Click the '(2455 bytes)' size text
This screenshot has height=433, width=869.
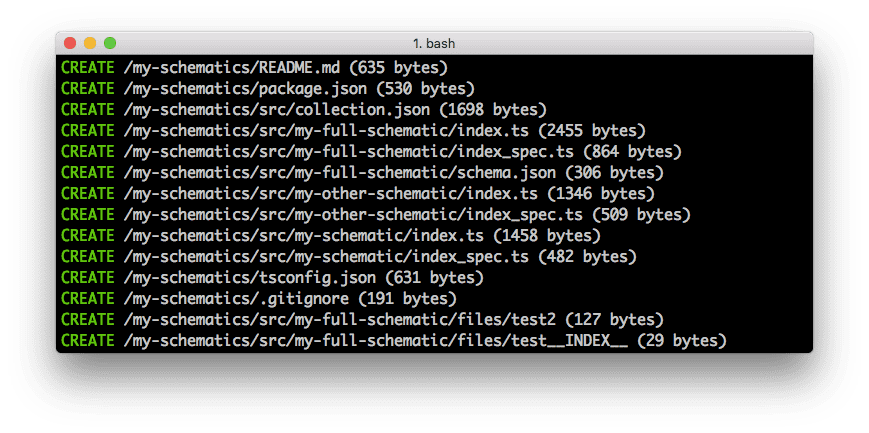(x=592, y=131)
